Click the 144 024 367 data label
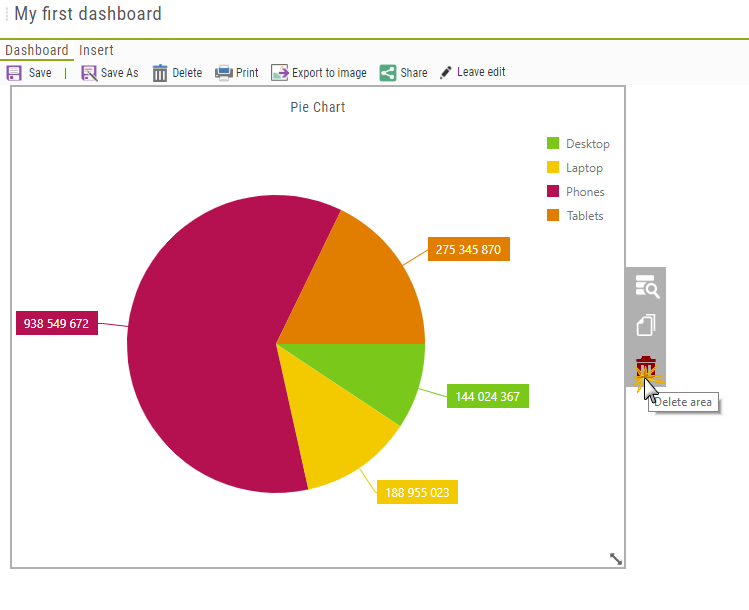Viewport: 749px width, 610px height. 488,396
